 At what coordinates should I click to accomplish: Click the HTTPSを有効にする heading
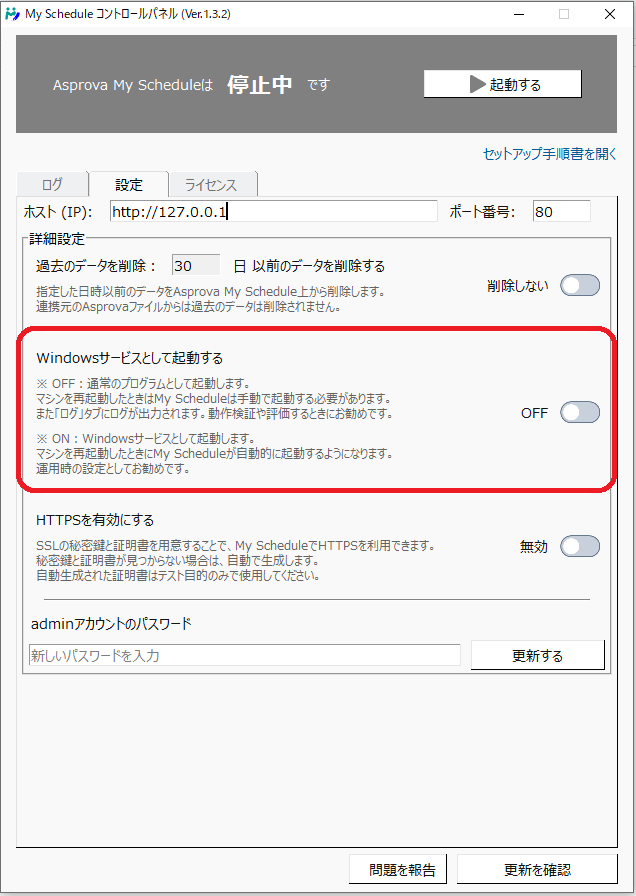pos(95,521)
